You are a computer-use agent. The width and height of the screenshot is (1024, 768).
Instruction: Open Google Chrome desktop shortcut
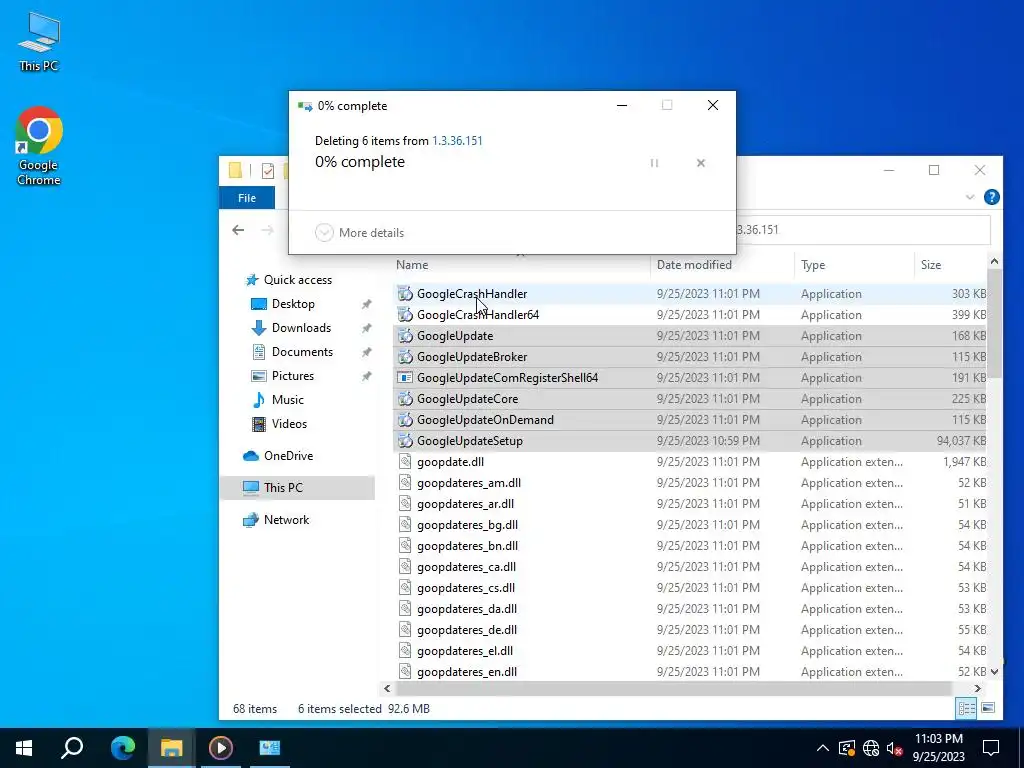[39, 146]
